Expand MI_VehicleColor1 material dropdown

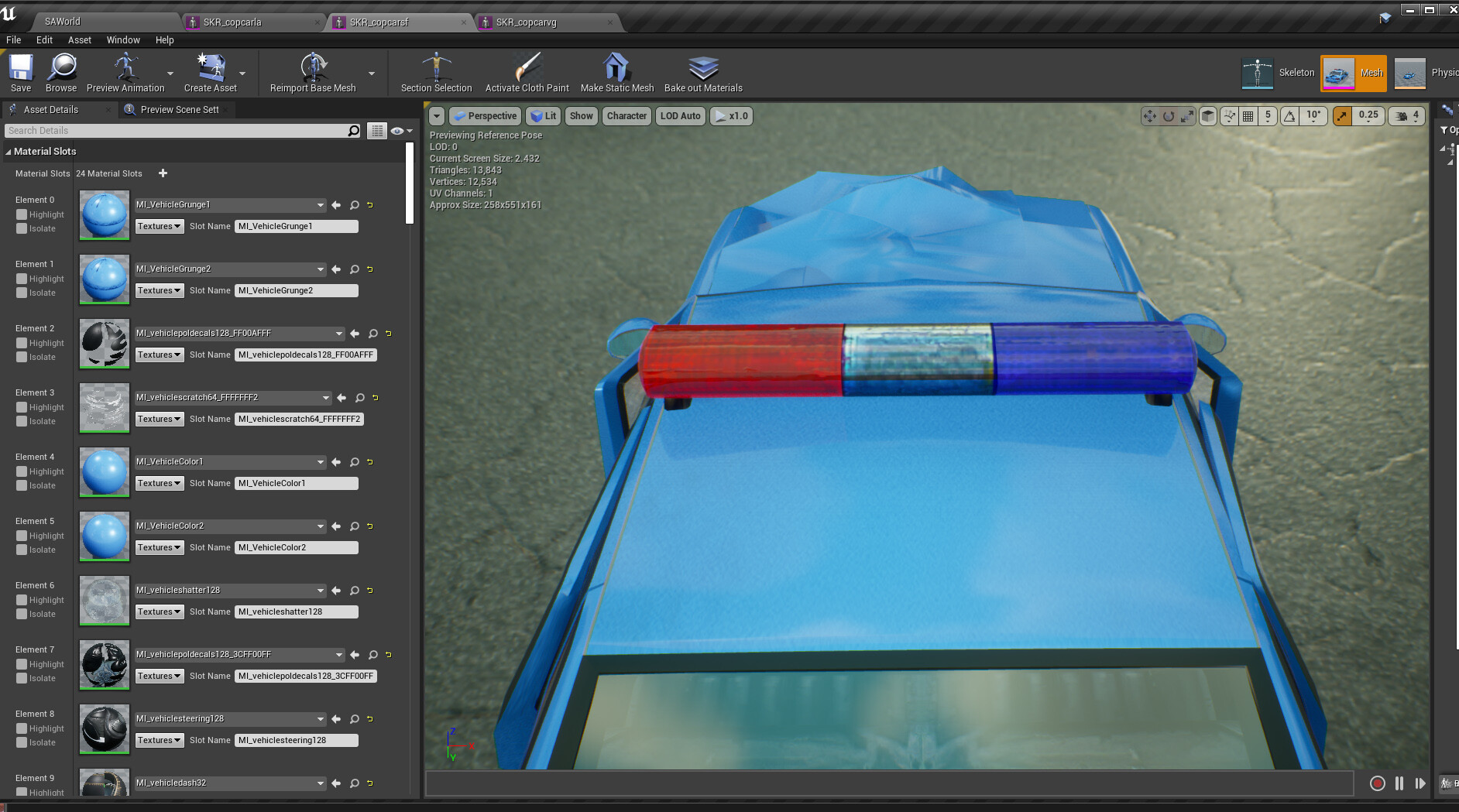230,462
